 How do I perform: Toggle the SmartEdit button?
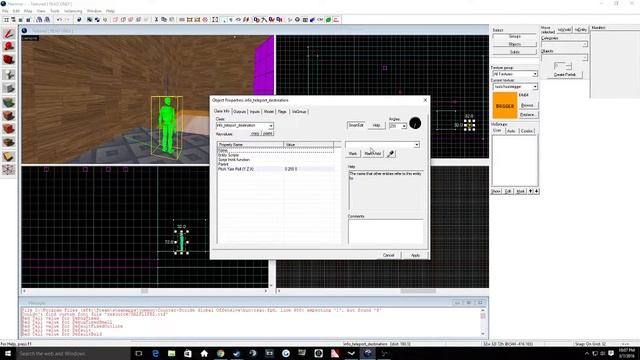pyautogui.click(x=356, y=125)
